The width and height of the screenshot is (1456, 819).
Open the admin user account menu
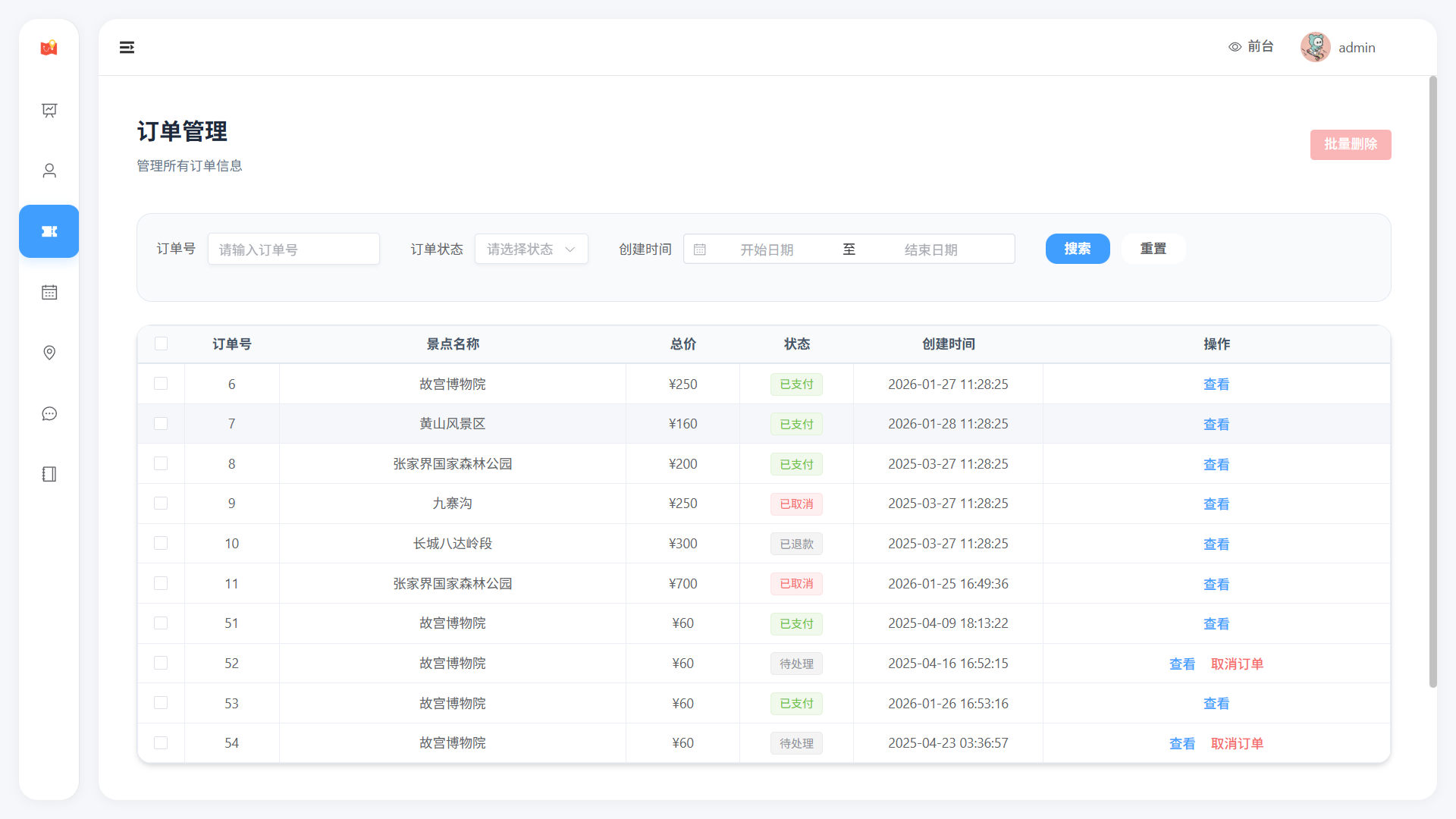1338,48
